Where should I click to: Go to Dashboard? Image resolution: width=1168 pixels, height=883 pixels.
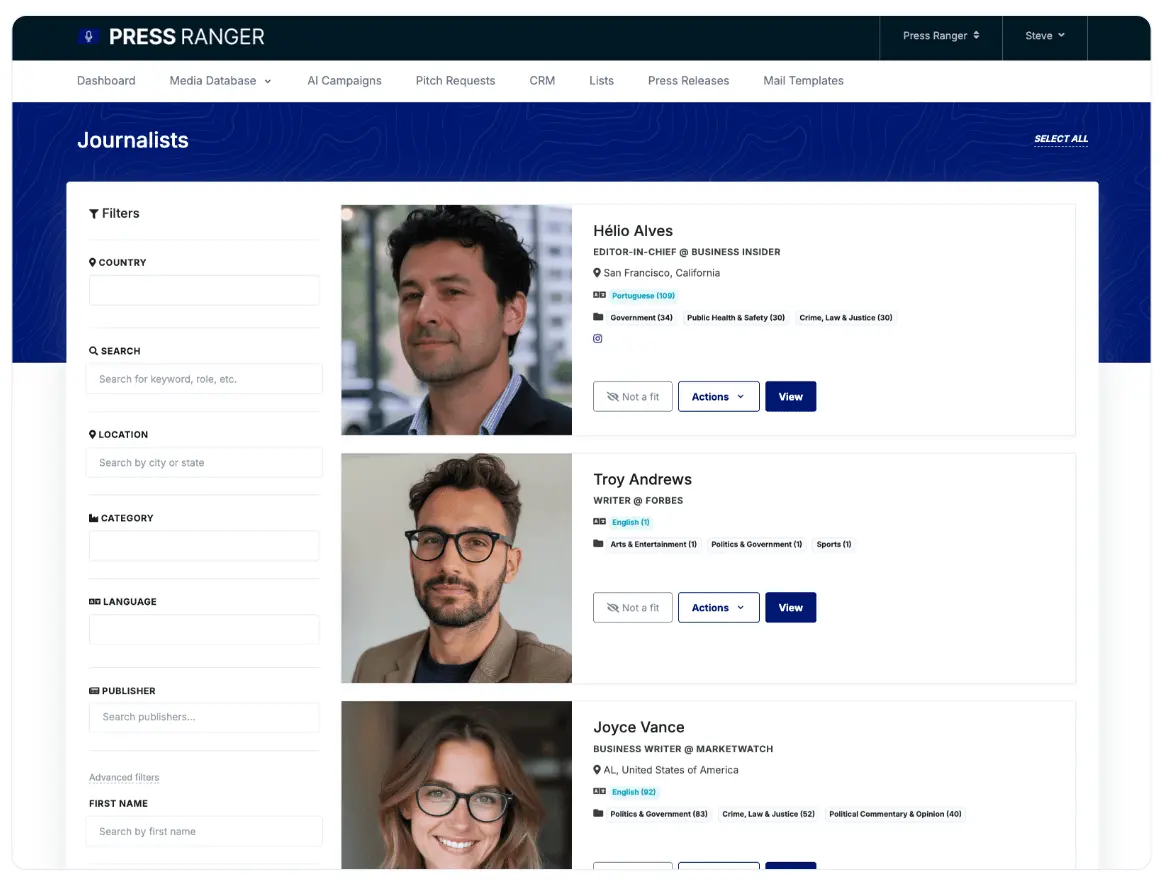pyautogui.click(x=106, y=80)
